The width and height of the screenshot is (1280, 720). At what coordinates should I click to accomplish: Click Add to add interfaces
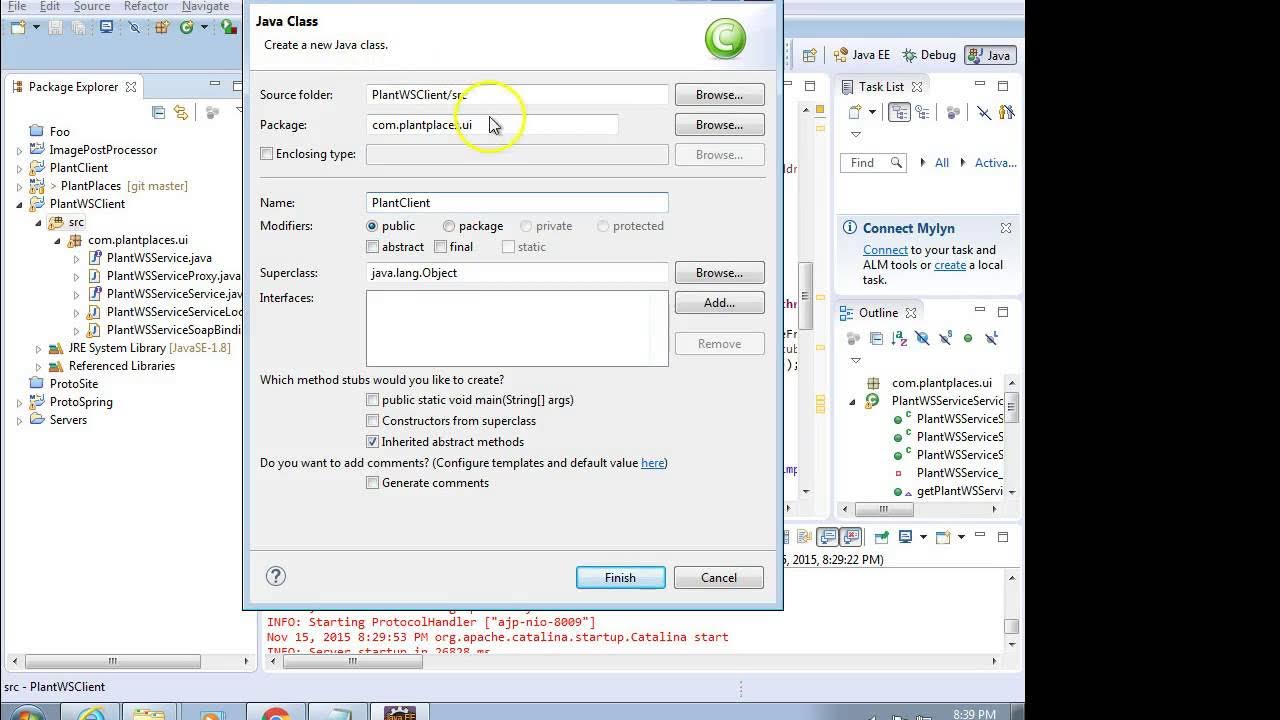pos(720,303)
